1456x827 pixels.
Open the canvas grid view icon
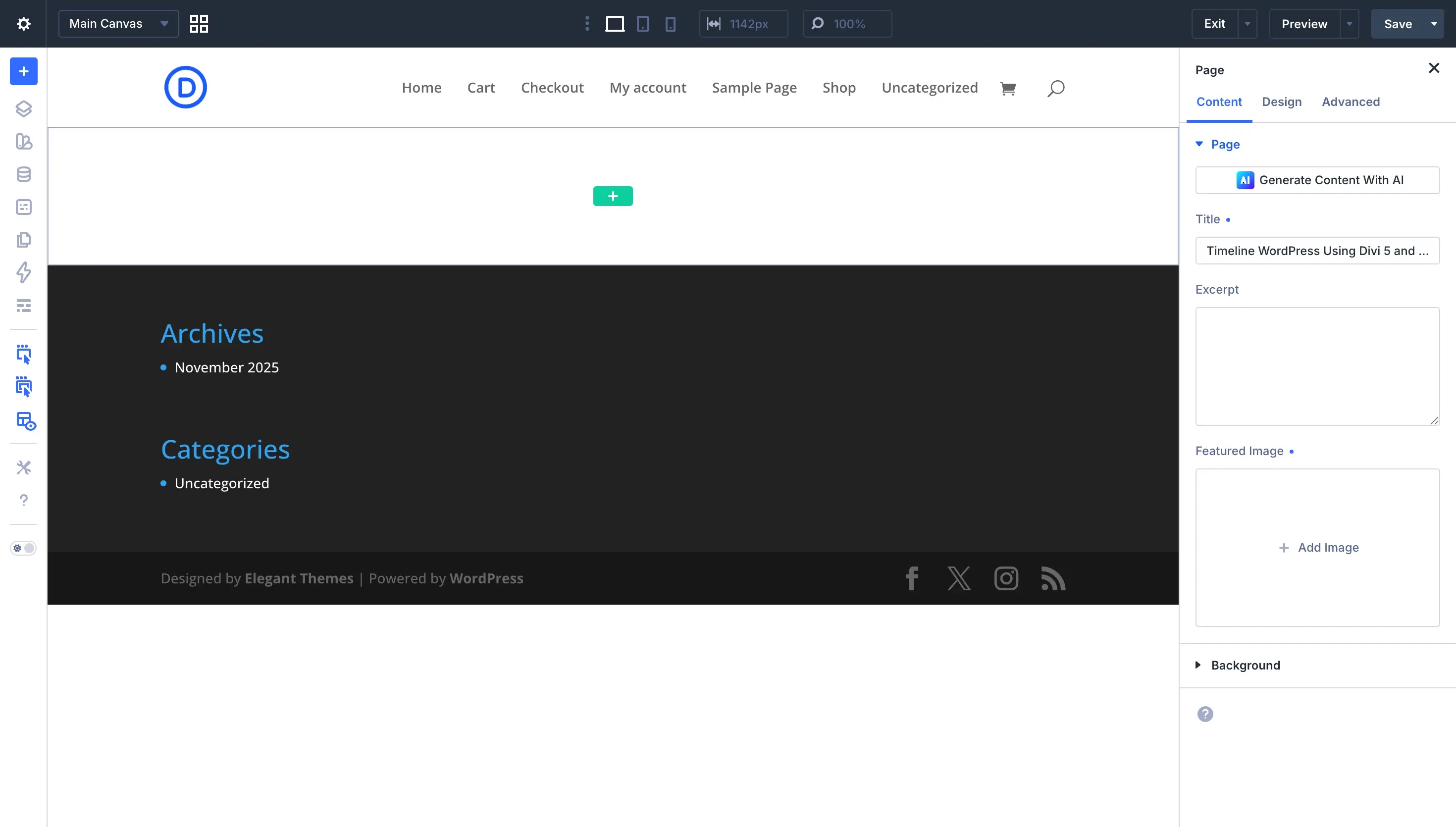(x=199, y=24)
